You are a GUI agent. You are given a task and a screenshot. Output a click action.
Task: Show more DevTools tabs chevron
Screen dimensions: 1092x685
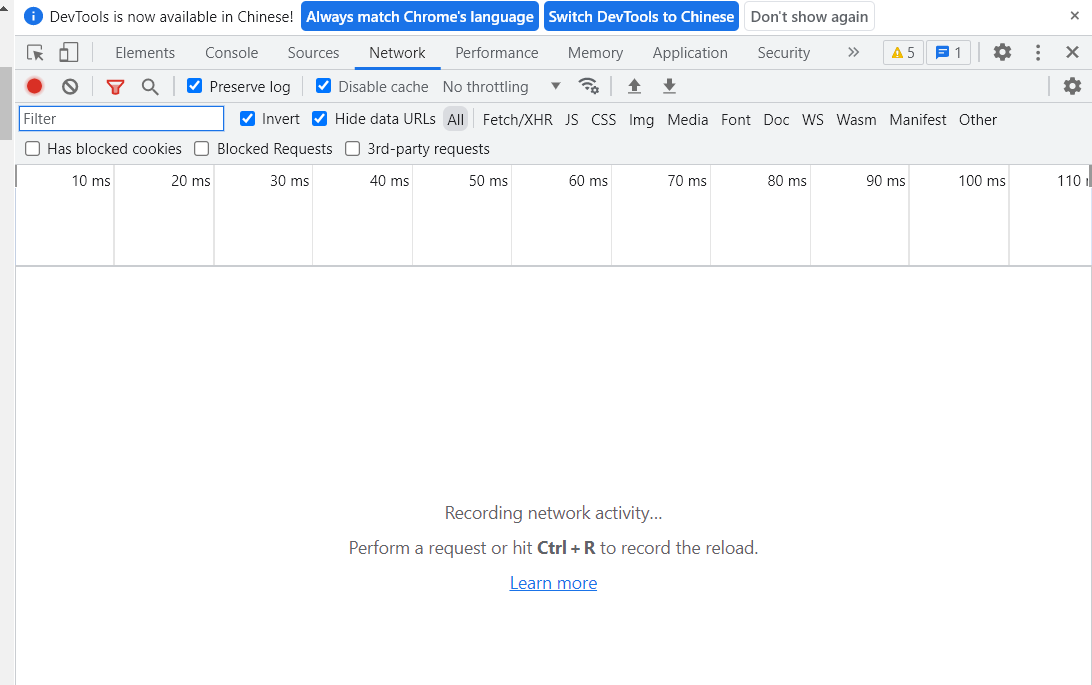tap(853, 52)
